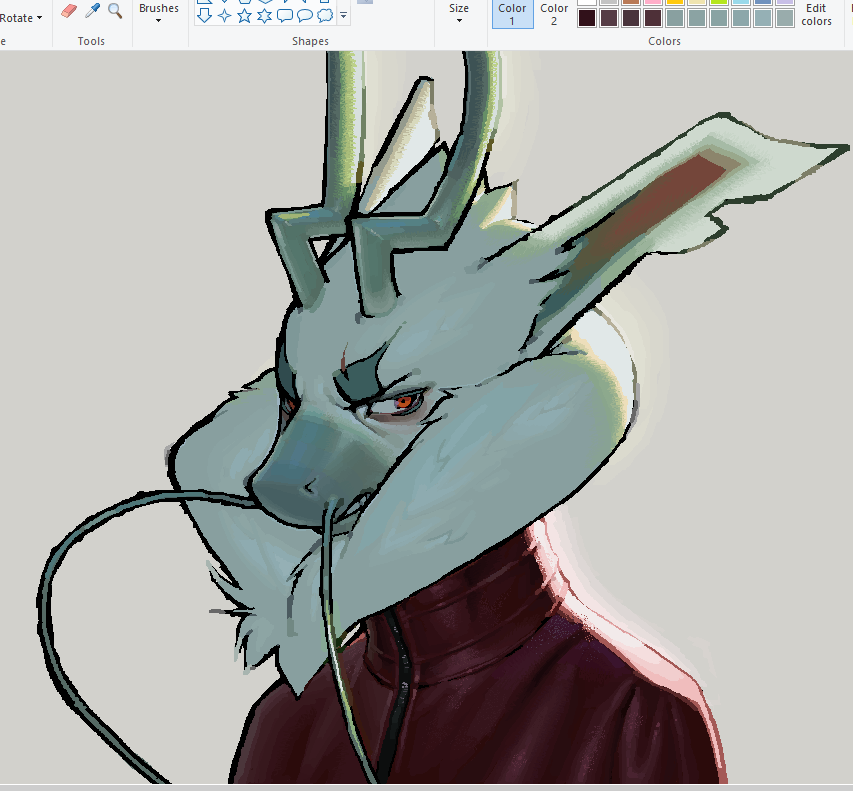Open the Edit colors dialog
The height and width of the screenshot is (791, 853).
coord(816,15)
